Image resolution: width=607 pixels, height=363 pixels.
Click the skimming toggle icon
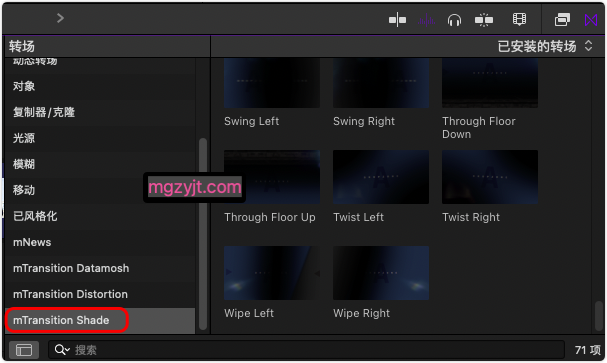click(x=484, y=20)
